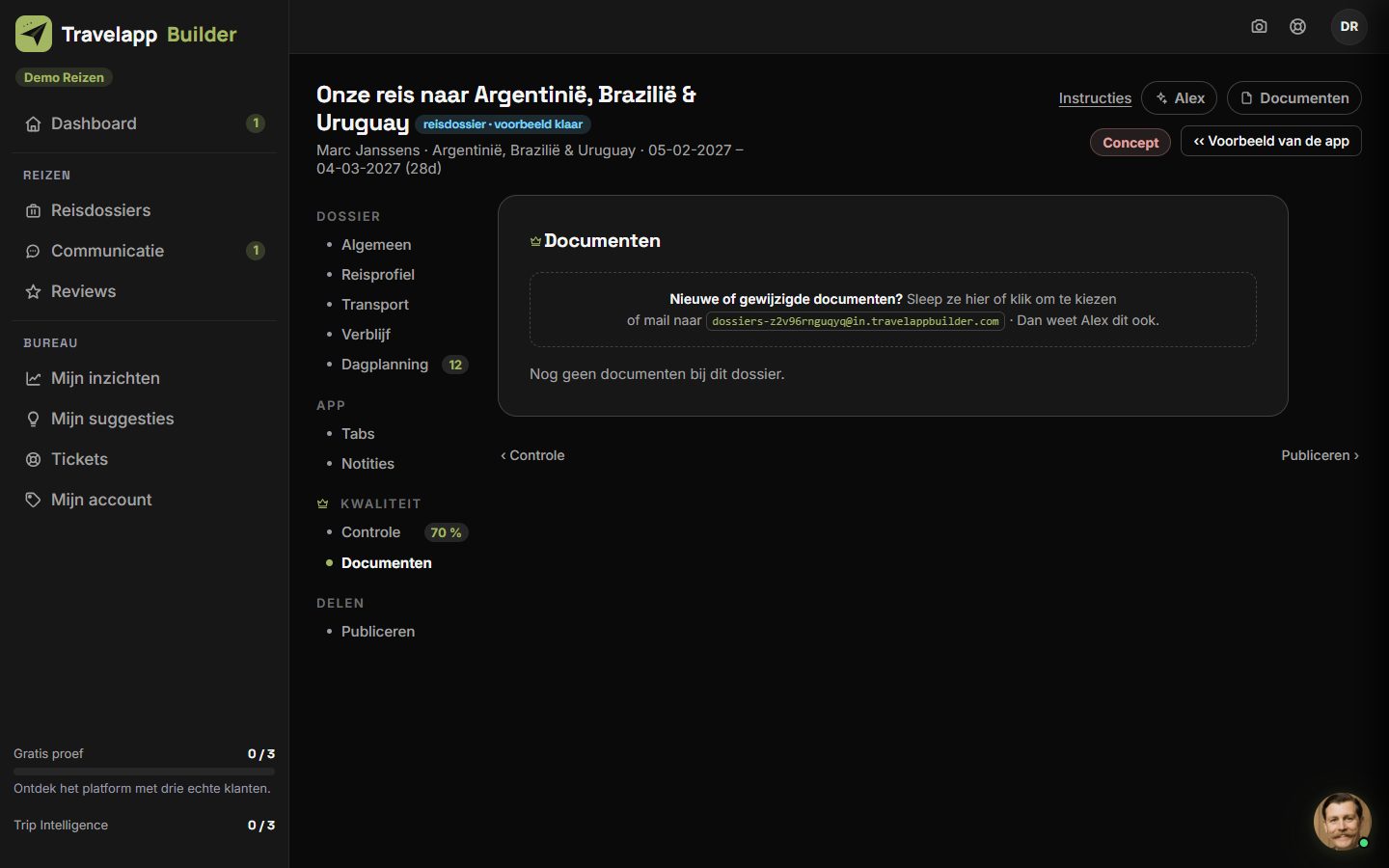1389x868 pixels.
Task: Open the Alex AI assistant button
Action: pos(1179,97)
